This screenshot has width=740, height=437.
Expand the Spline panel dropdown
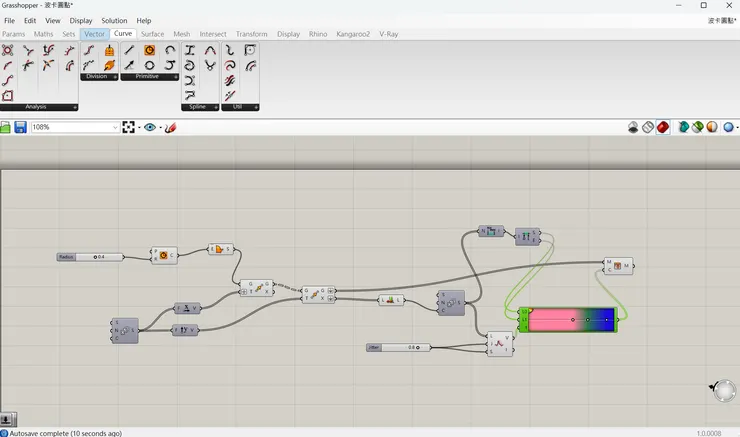215,107
